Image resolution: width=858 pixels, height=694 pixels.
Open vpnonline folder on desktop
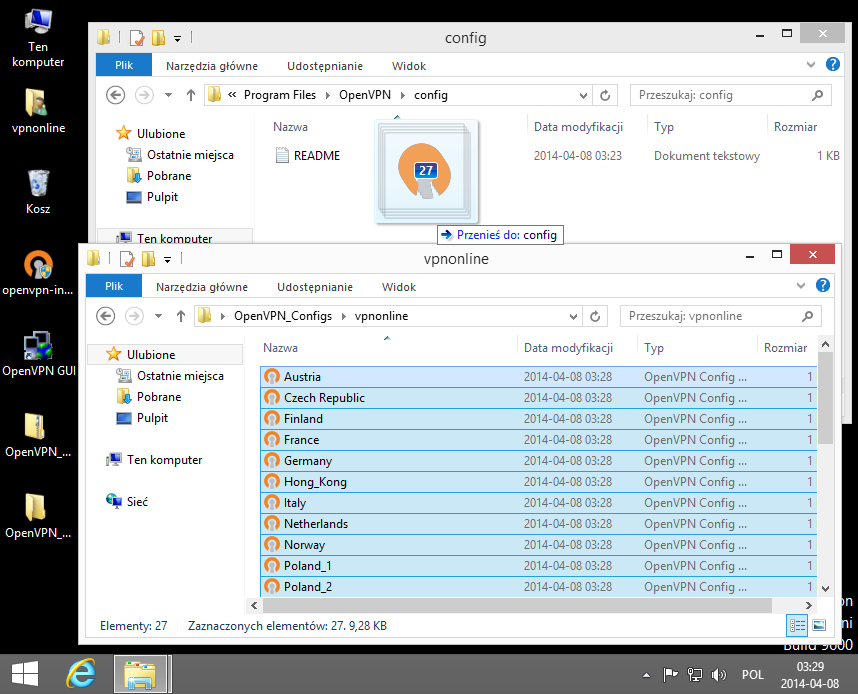tap(38, 111)
